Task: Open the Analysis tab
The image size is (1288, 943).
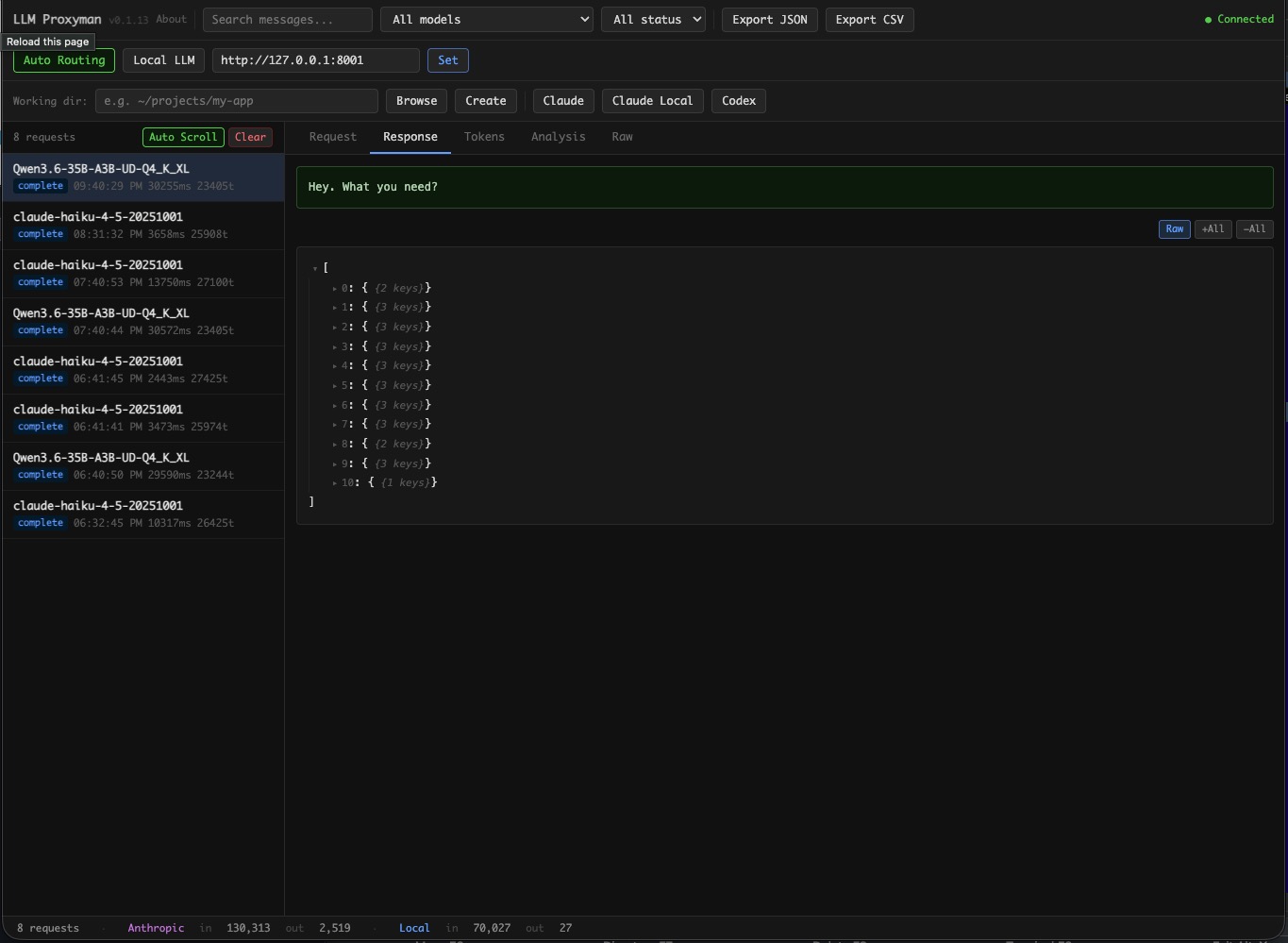Action: point(559,137)
